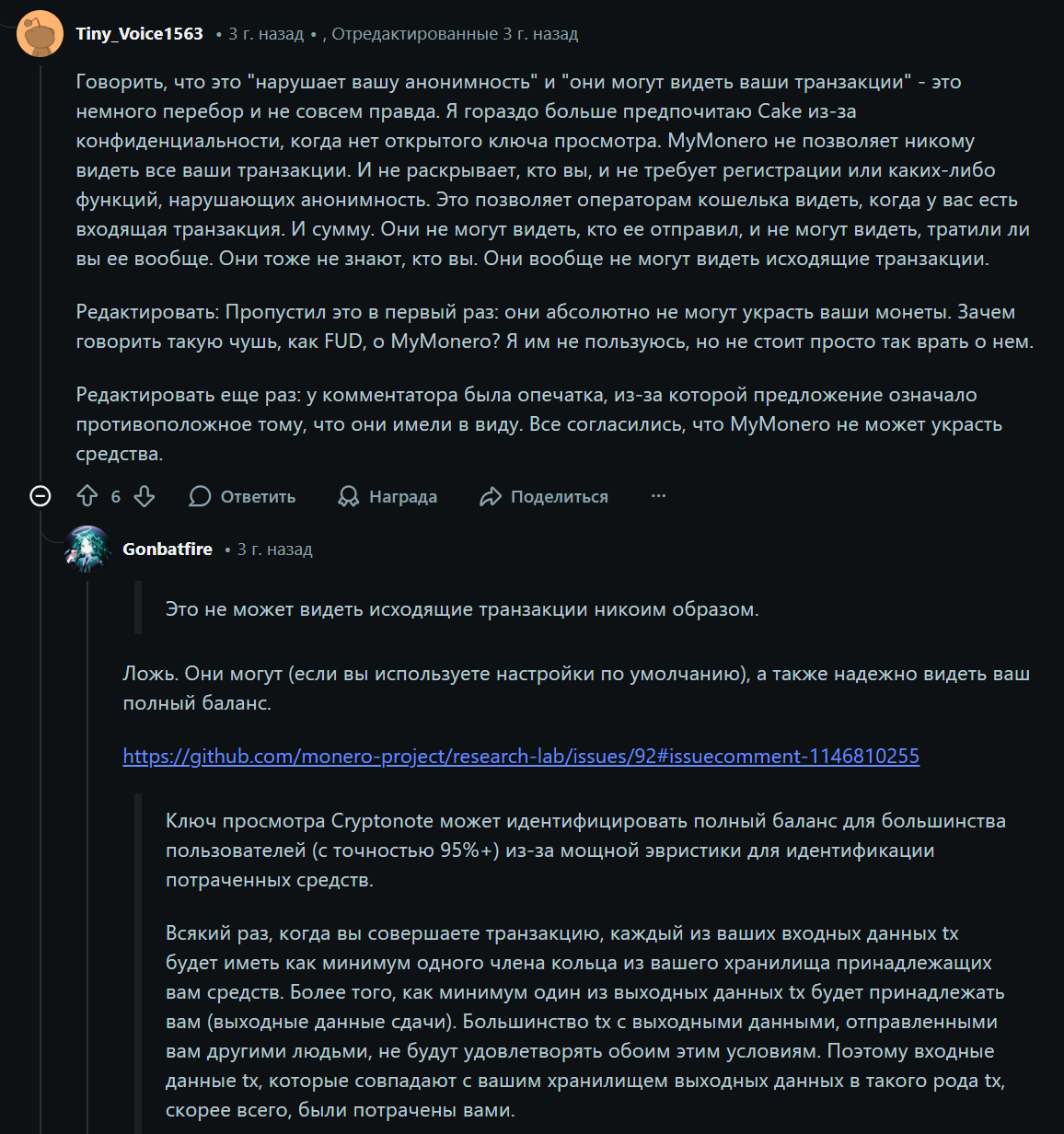Click thread line under Tiny_Voice1563 avatar

tap(40, 276)
